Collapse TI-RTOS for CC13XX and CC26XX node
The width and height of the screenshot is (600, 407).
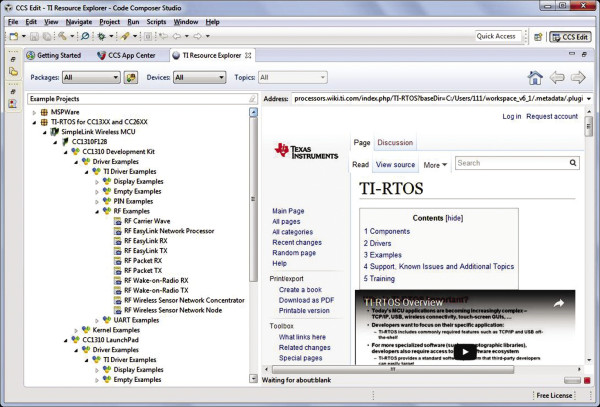point(34,122)
